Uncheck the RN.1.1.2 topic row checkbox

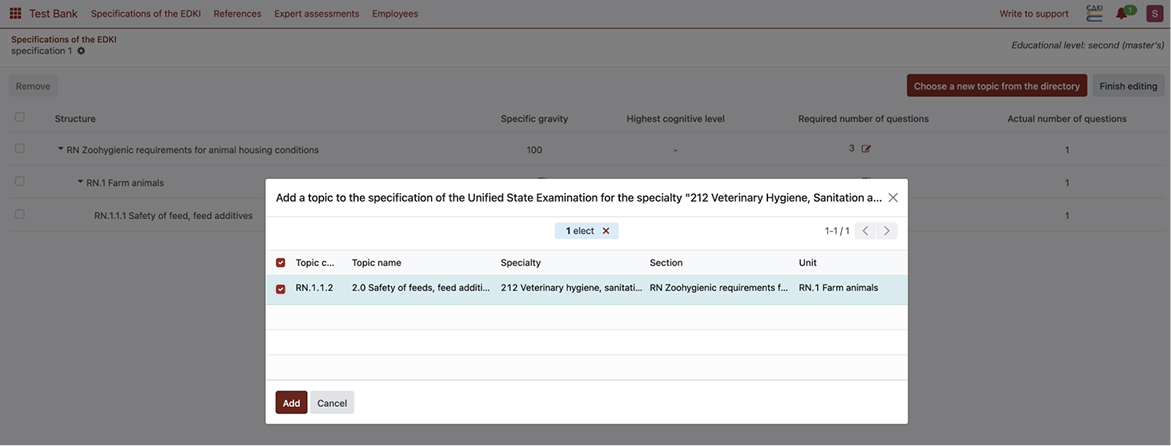coord(281,289)
